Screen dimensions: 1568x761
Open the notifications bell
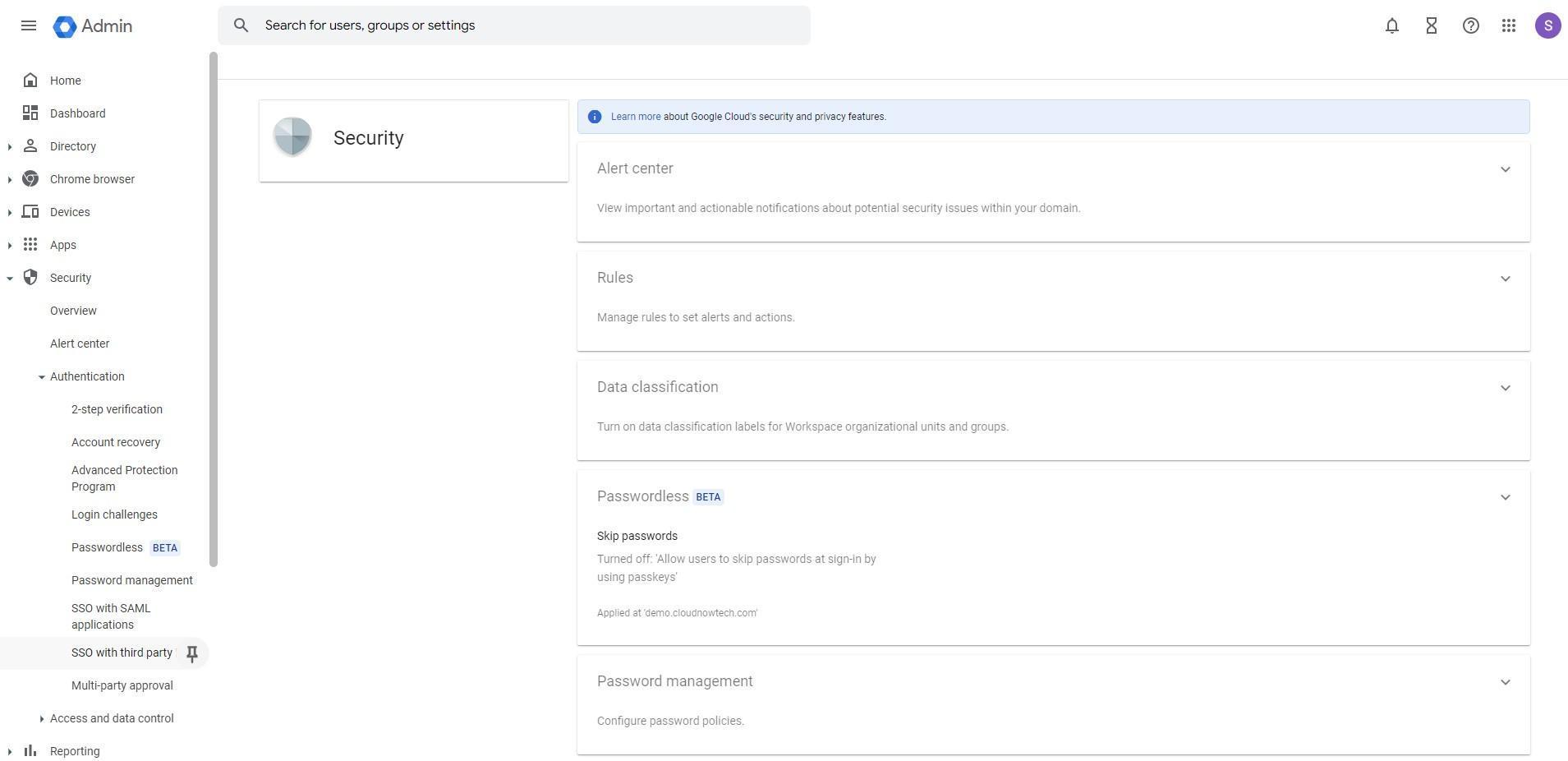pyautogui.click(x=1391, y=25)
